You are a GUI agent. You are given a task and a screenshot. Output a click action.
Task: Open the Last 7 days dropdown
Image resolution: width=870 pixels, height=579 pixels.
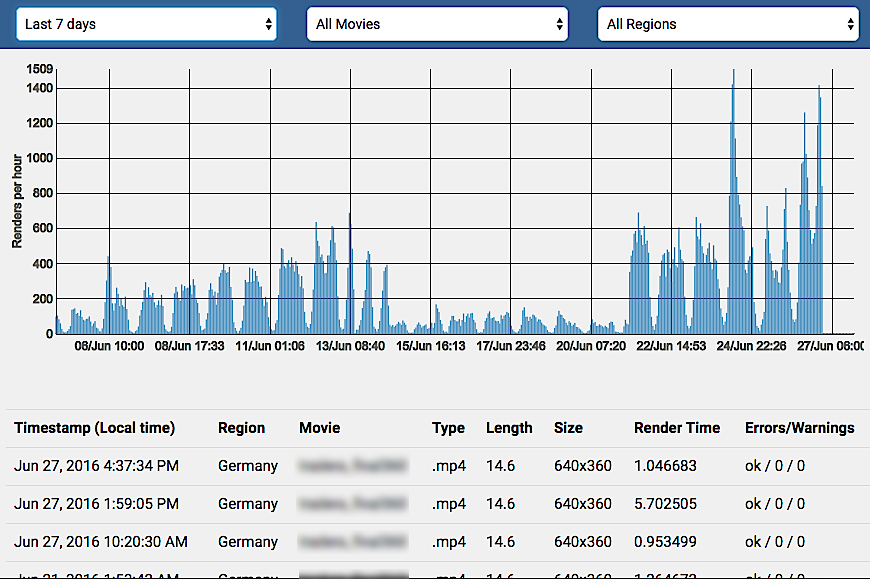(146, 24)
